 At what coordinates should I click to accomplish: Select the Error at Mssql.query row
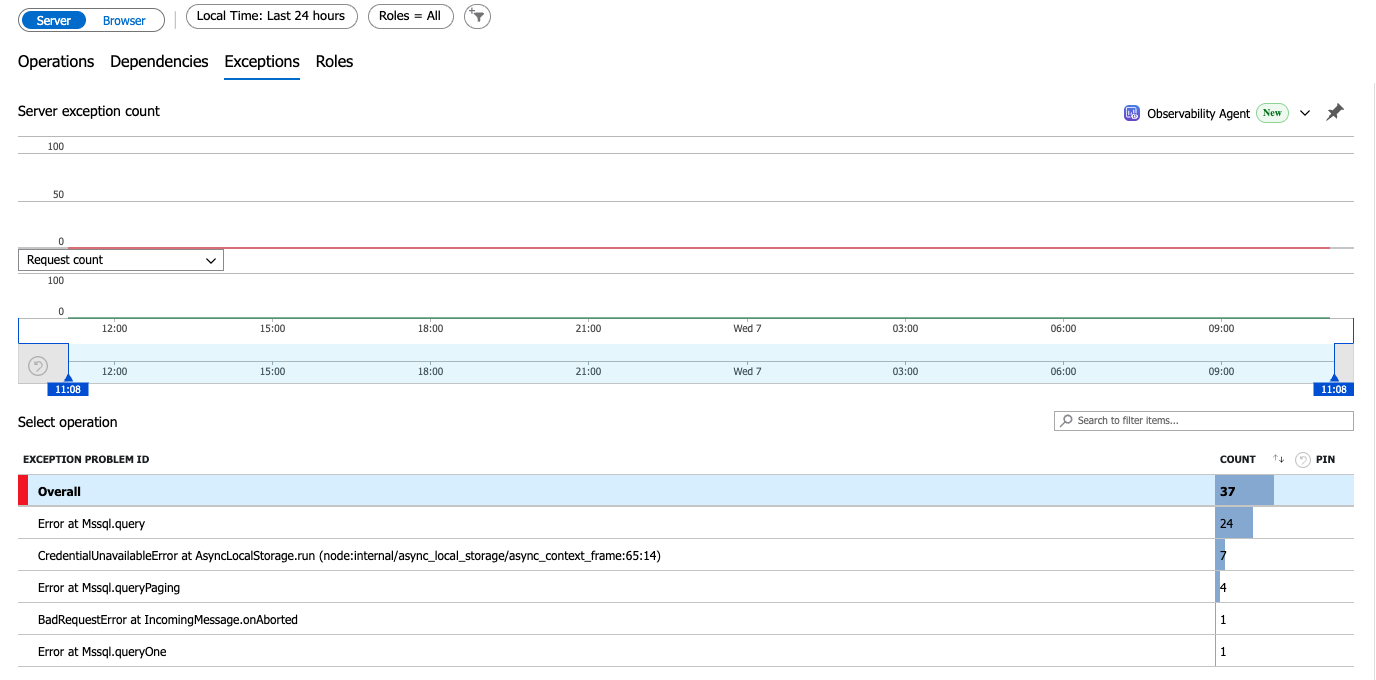[686, 523]
